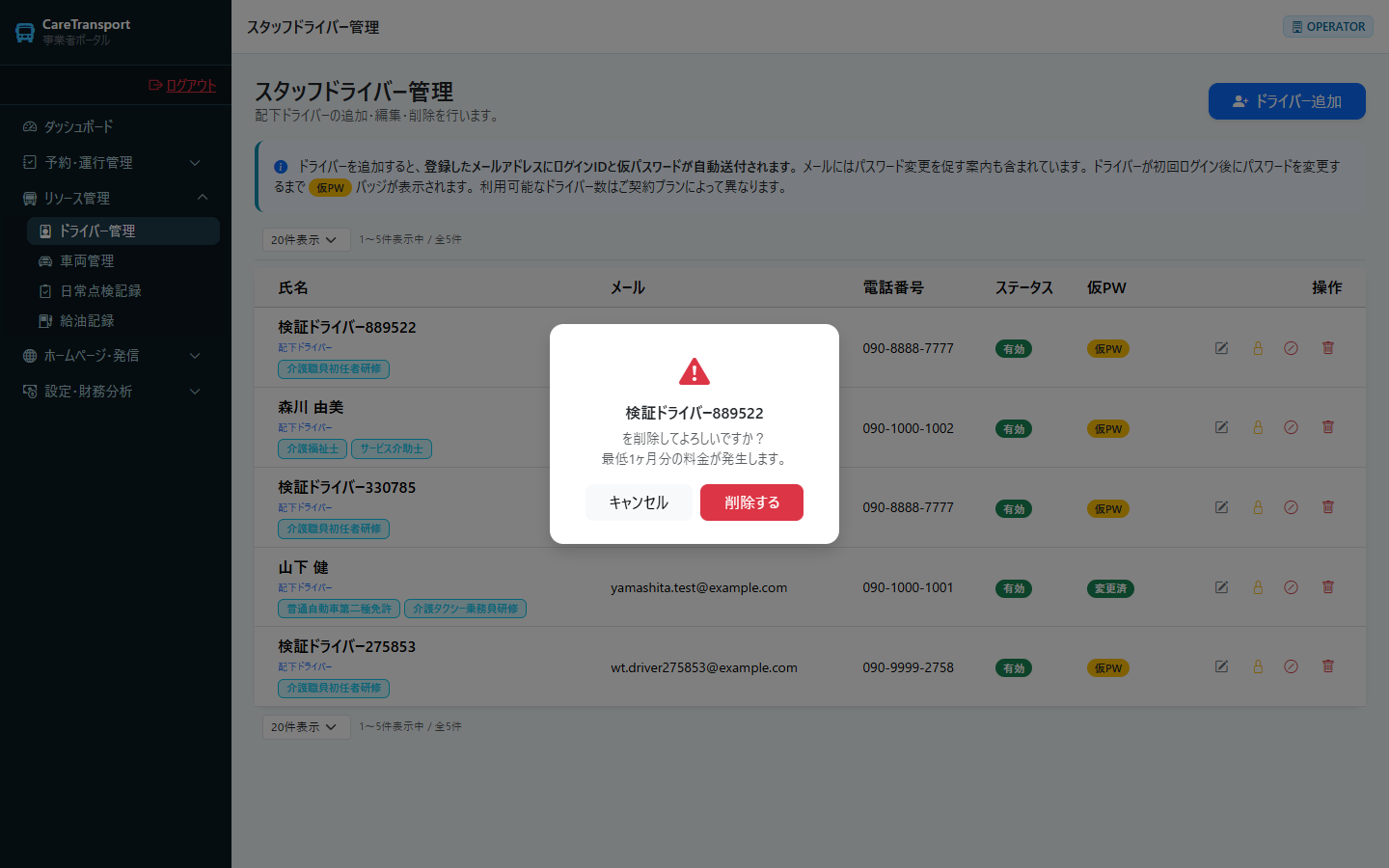Edit the driver 検証ドライバー275853
The image size is (1389, 868).
[x=1221, y=666]
